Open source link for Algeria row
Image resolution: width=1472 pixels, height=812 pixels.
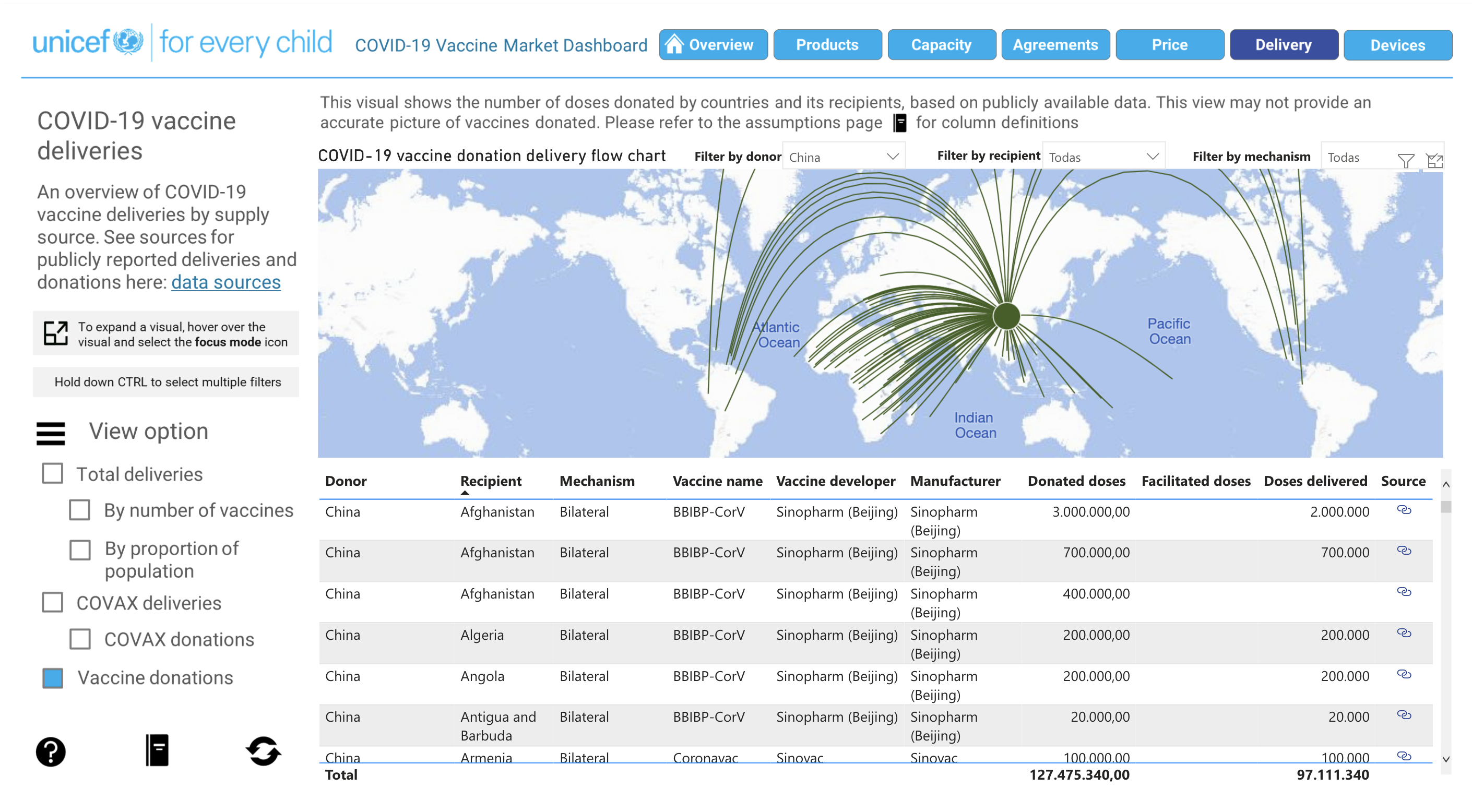point(1404,632)
